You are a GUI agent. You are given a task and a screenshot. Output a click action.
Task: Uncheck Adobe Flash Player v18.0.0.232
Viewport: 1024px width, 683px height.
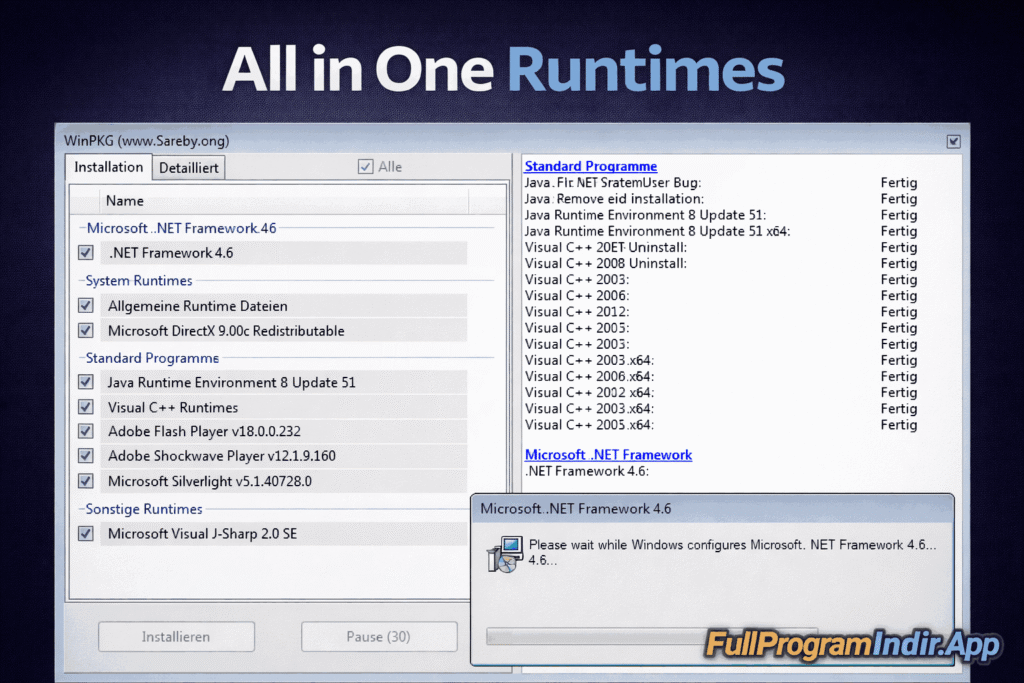tap(85, 431)
